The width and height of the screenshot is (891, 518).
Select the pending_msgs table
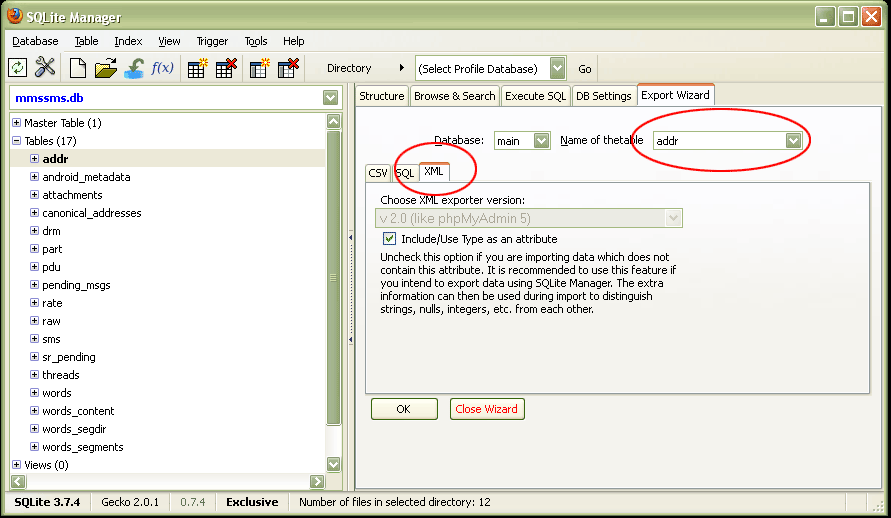[x=76, y=285]
